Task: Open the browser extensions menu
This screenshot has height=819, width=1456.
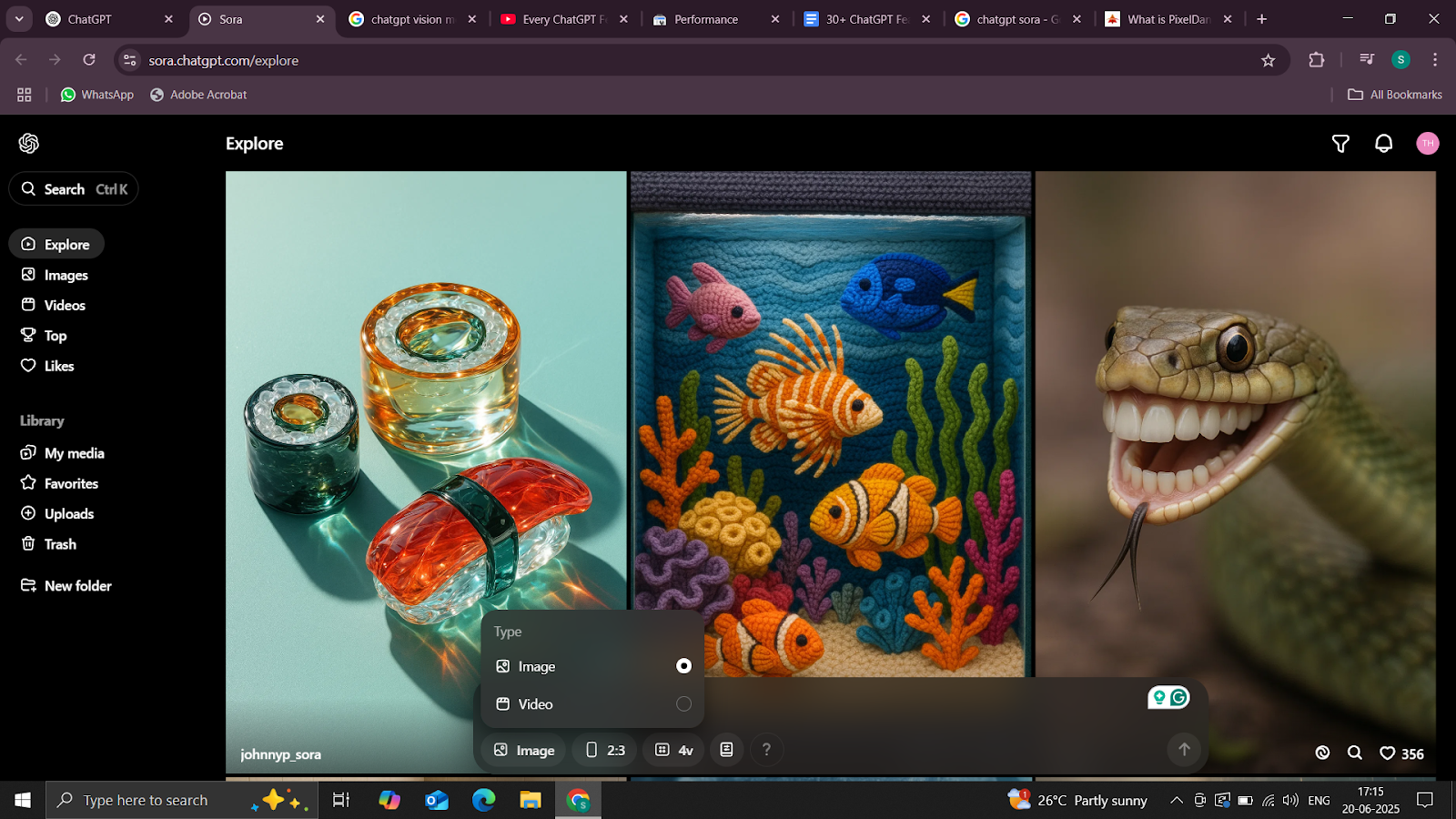Action: (1316, 60)
